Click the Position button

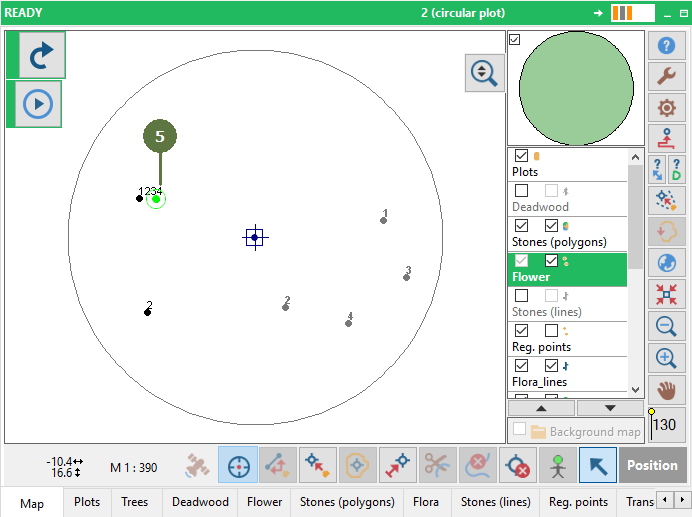pos(652,465)
